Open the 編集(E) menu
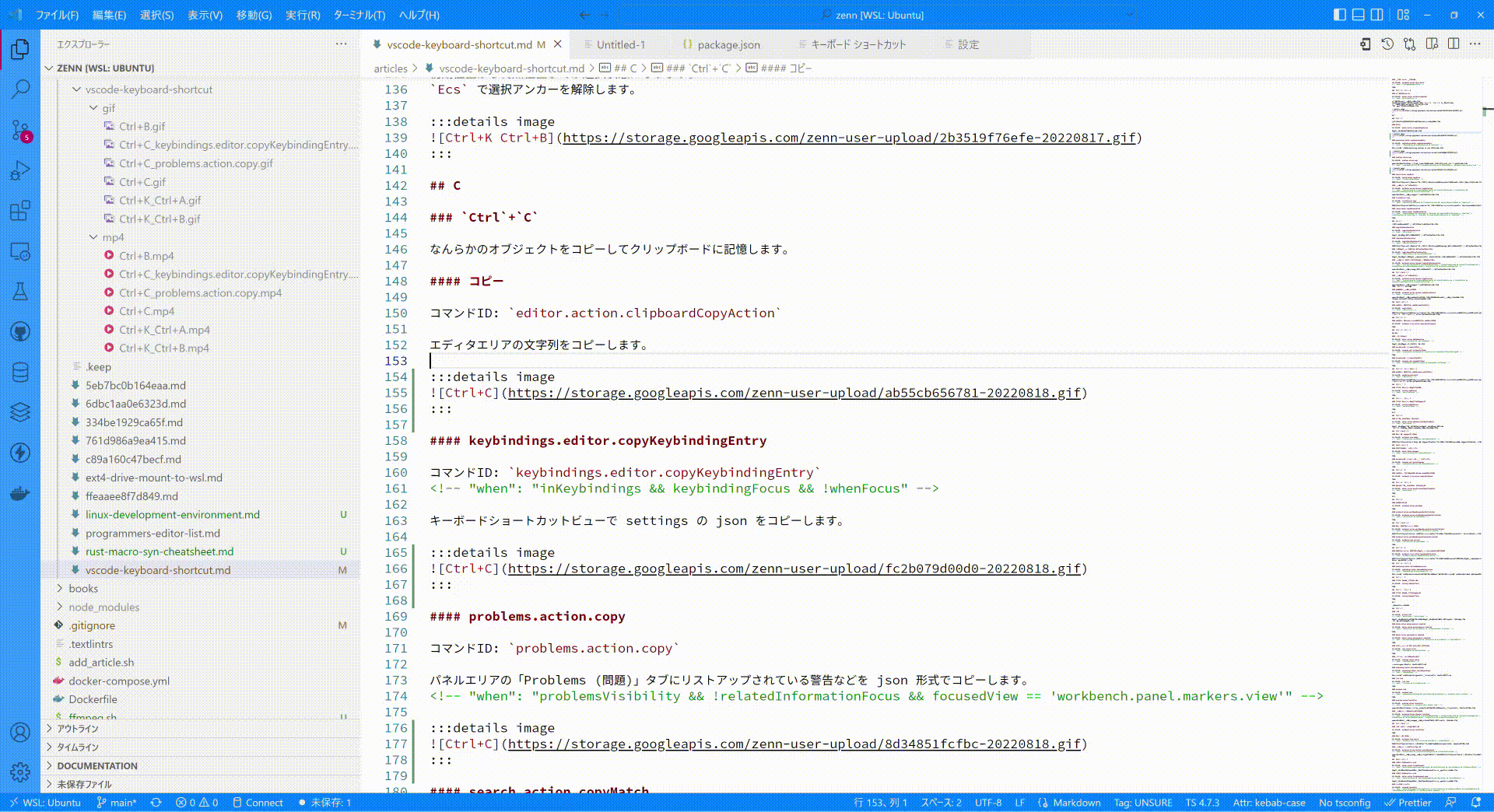Screen dimensions: 1494x812 coord(109,15)
